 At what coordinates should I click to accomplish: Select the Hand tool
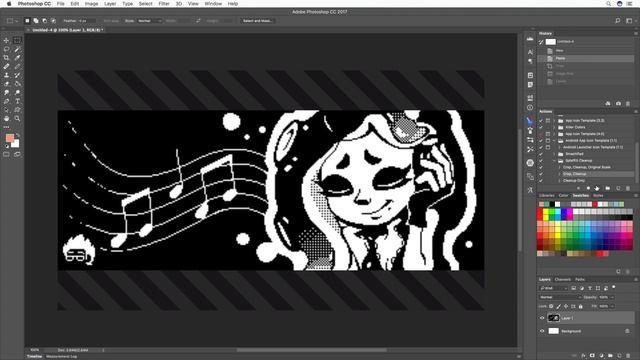pos(6,118)
